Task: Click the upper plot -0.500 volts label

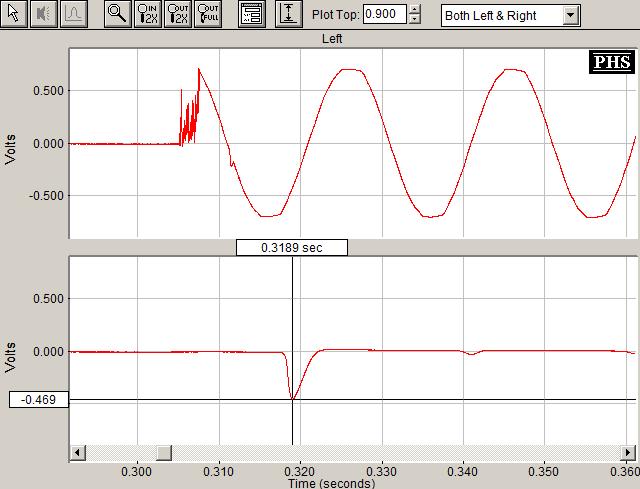Action: click(x=47, y=196)
